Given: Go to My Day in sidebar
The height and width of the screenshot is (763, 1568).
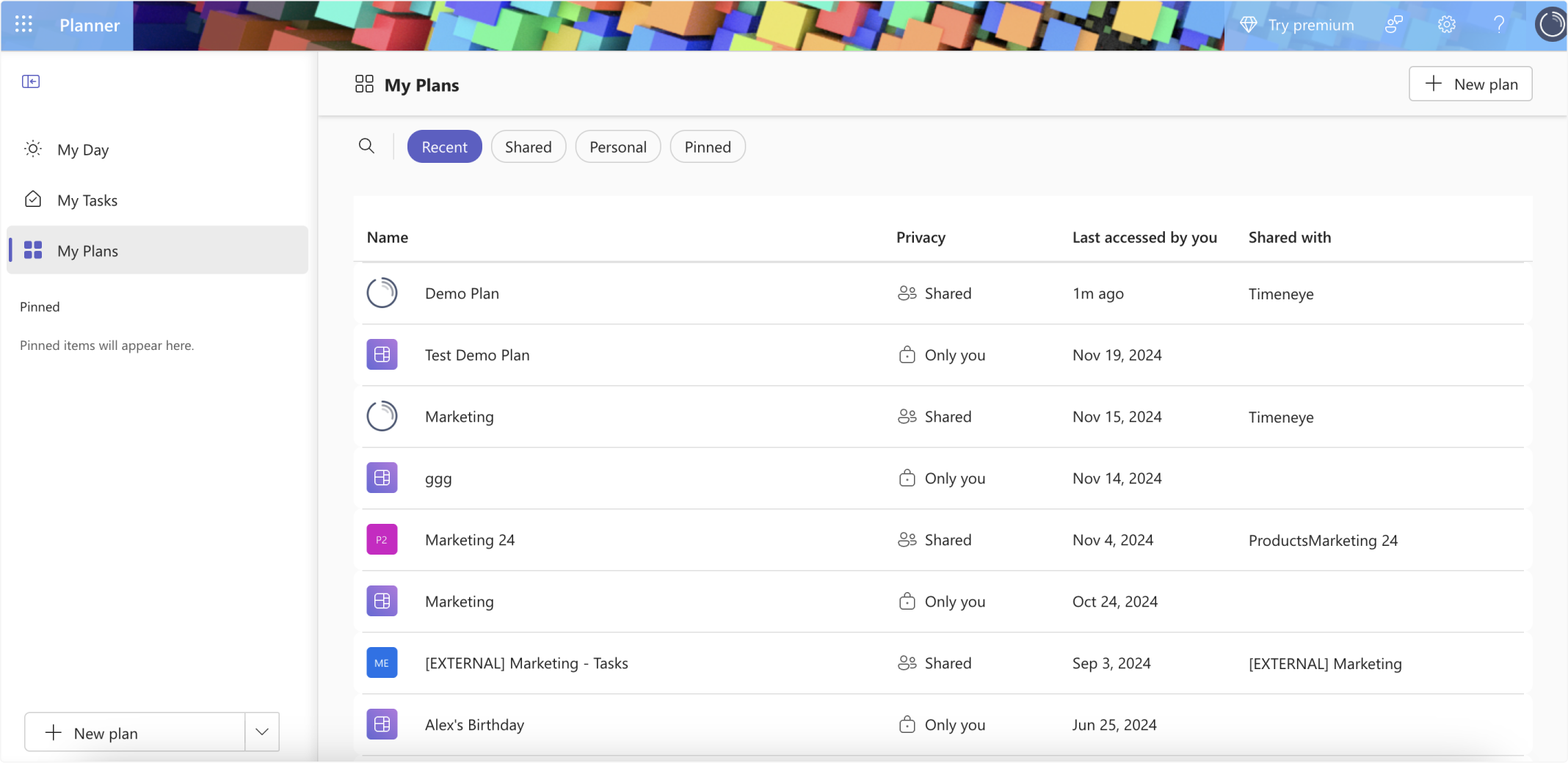Looking at the screenshot, I should tap(83, 150).
